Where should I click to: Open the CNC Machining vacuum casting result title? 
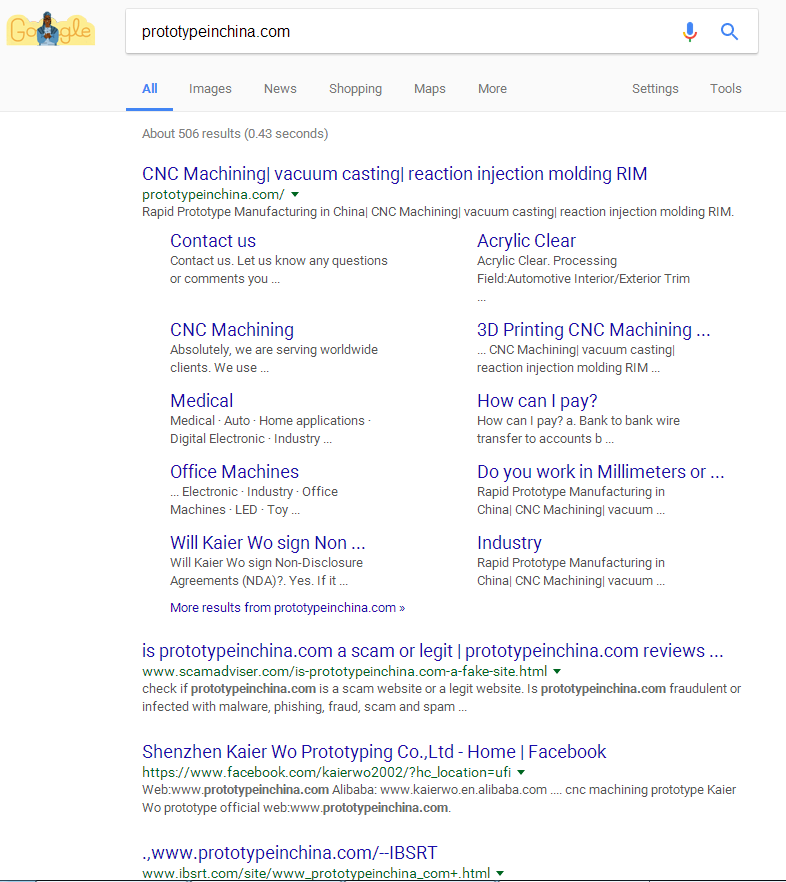click(394, 174)
